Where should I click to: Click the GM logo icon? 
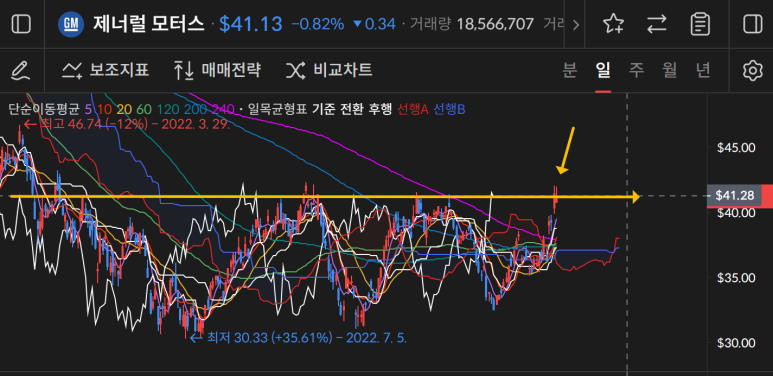pyautogui.click(x=70, y=24)
